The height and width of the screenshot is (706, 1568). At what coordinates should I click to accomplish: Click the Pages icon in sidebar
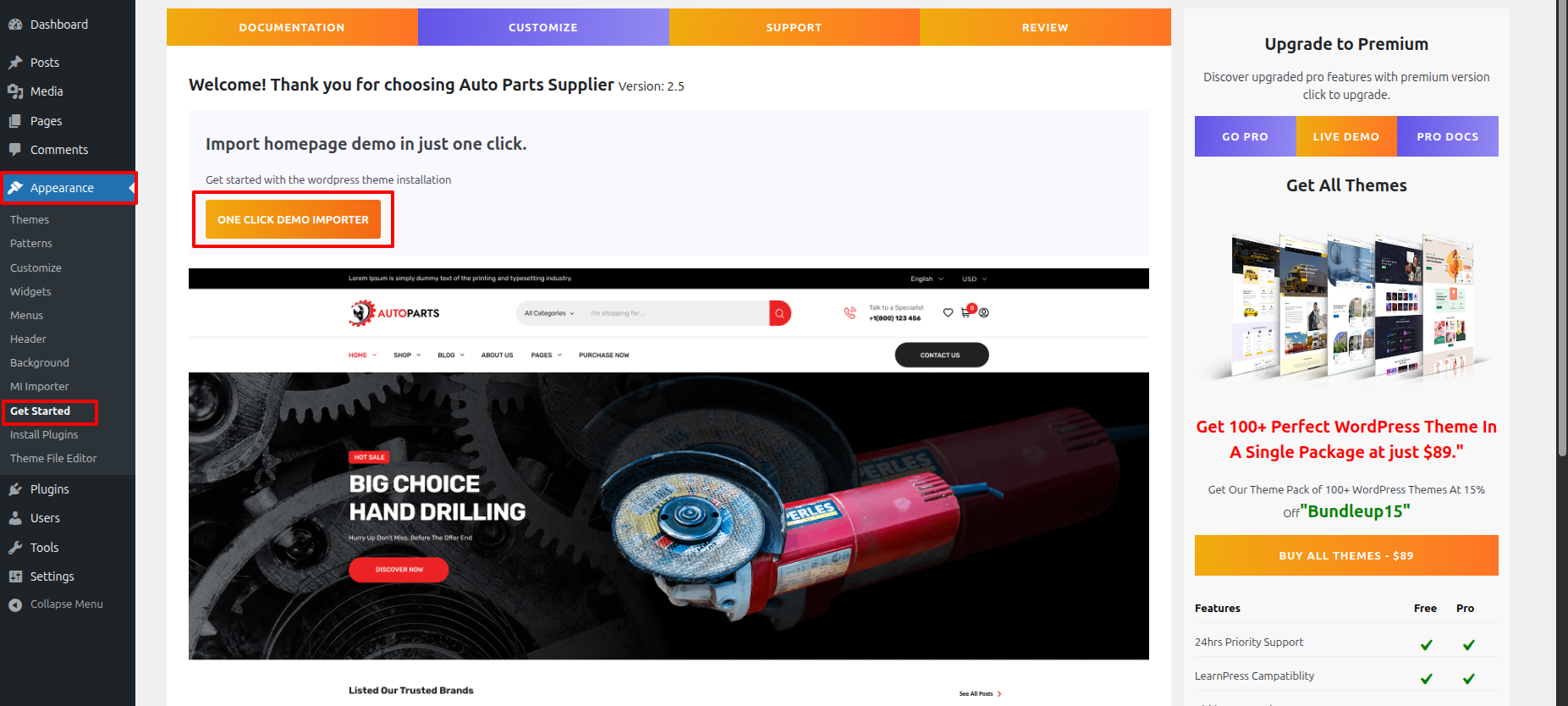coord(15,121)
